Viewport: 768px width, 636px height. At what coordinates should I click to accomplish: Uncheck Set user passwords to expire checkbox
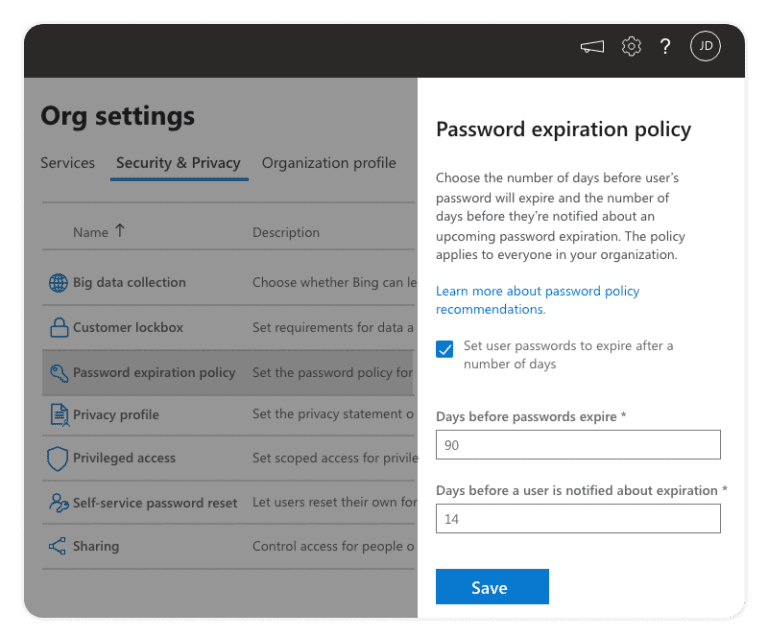coord(445,349)
